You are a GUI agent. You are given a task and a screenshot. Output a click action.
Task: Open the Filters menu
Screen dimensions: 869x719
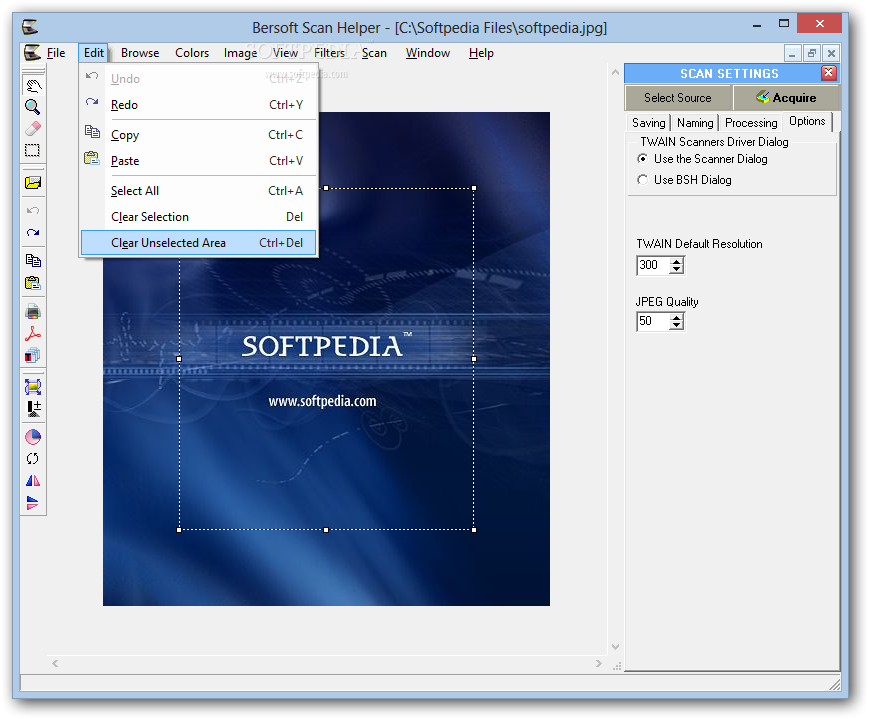(x=329, y=53)
